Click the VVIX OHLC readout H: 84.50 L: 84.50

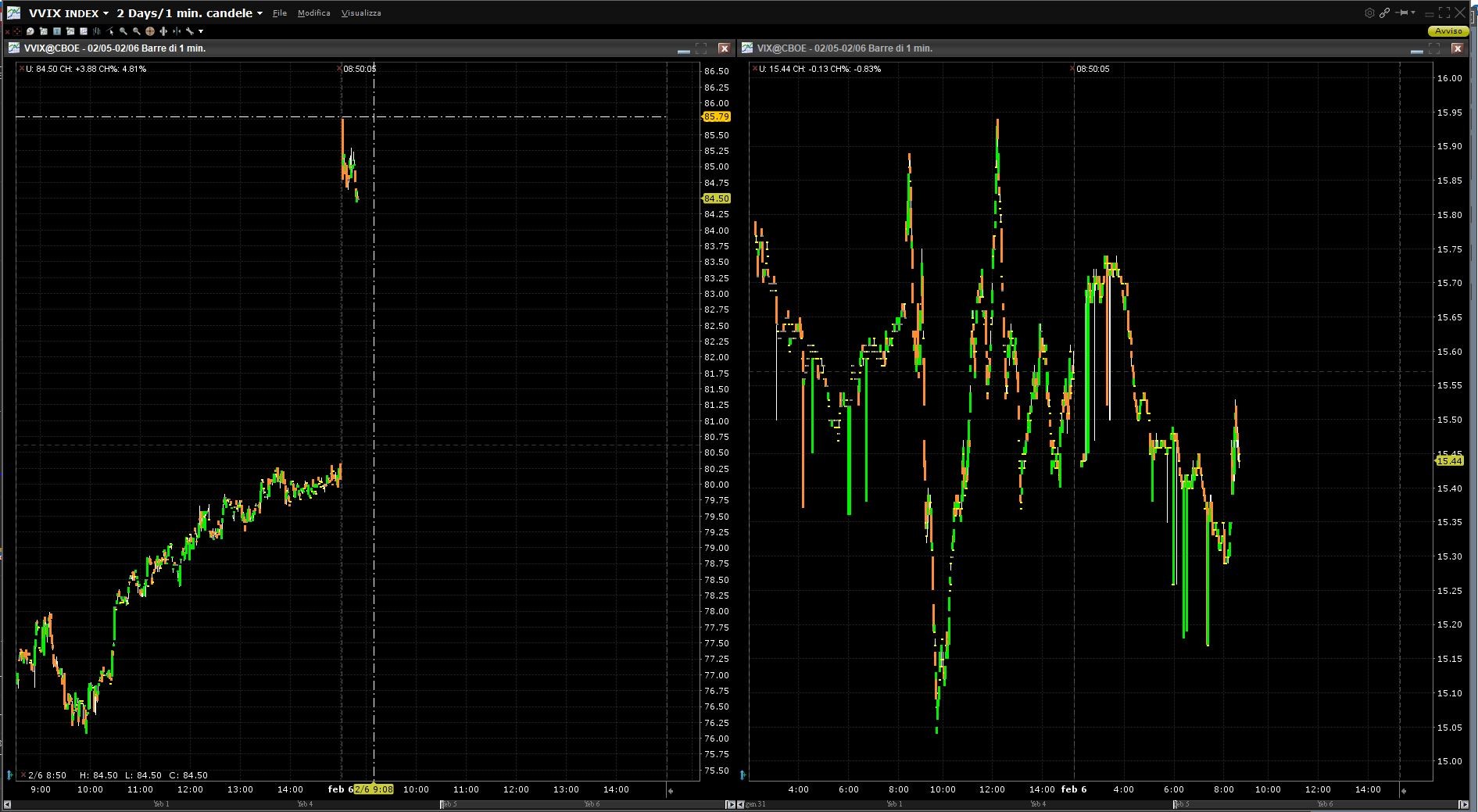[120, 775]
